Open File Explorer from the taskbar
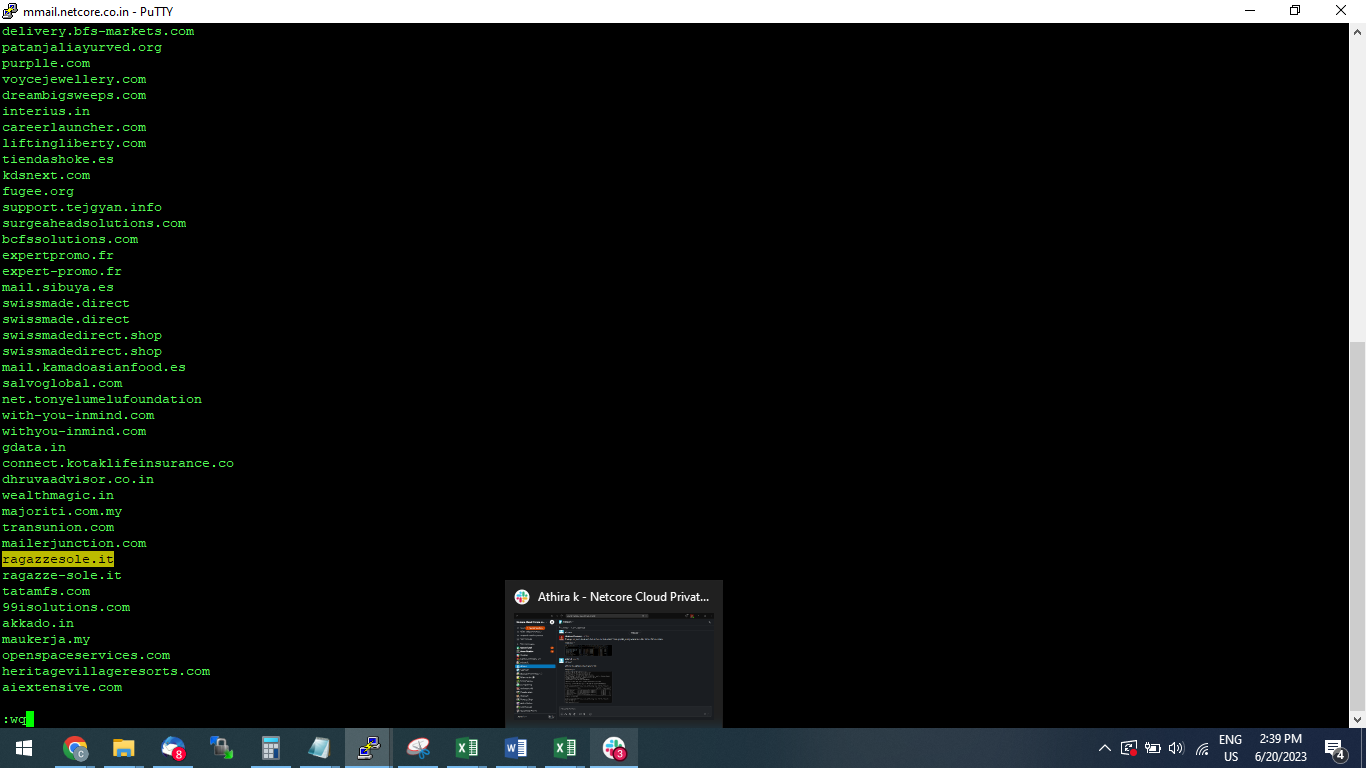Screen dimensions: 1366x768 click(x=123, y=748)
